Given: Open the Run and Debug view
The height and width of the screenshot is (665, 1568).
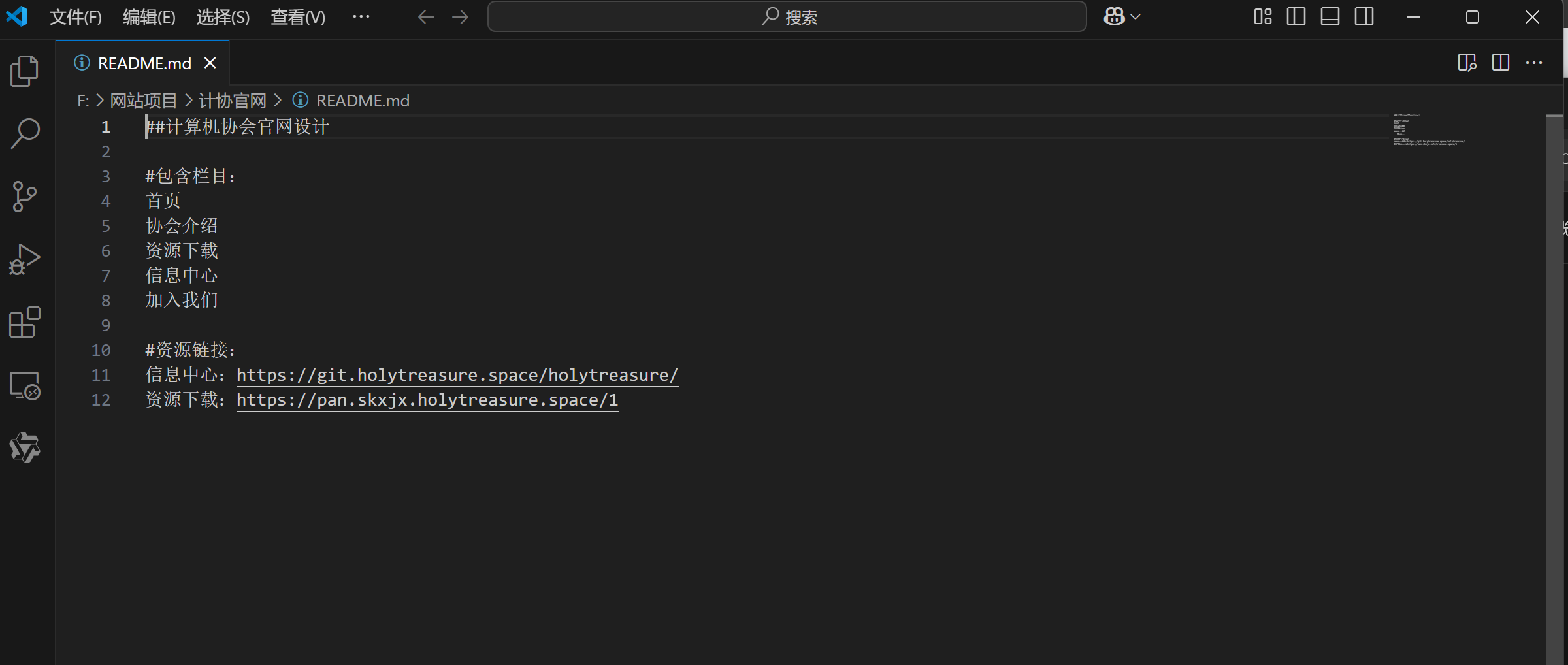Looking at the screenshot, I should [x=25, y=259].
